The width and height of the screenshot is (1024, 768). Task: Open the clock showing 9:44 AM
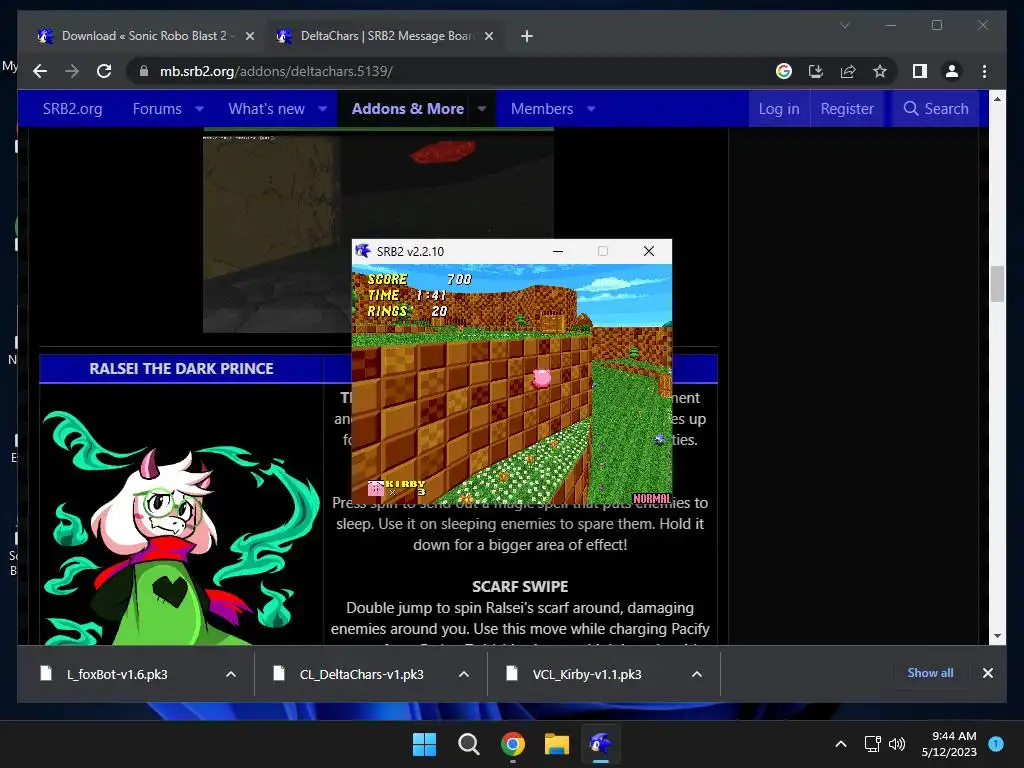tap(949, 744)
